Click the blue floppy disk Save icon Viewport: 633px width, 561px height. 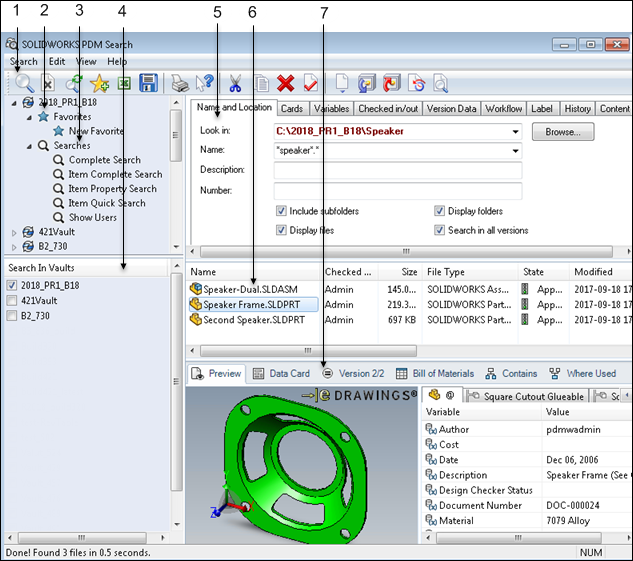pyautogui.click(x=149, y=85)
